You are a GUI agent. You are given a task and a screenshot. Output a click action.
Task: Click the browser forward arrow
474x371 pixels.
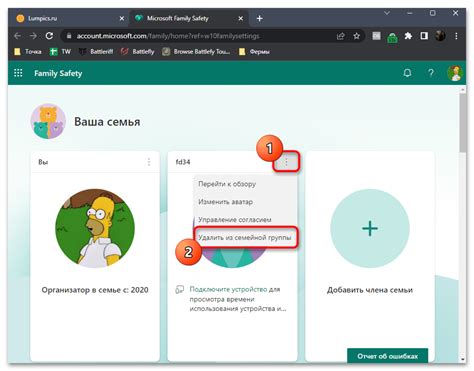33,36
